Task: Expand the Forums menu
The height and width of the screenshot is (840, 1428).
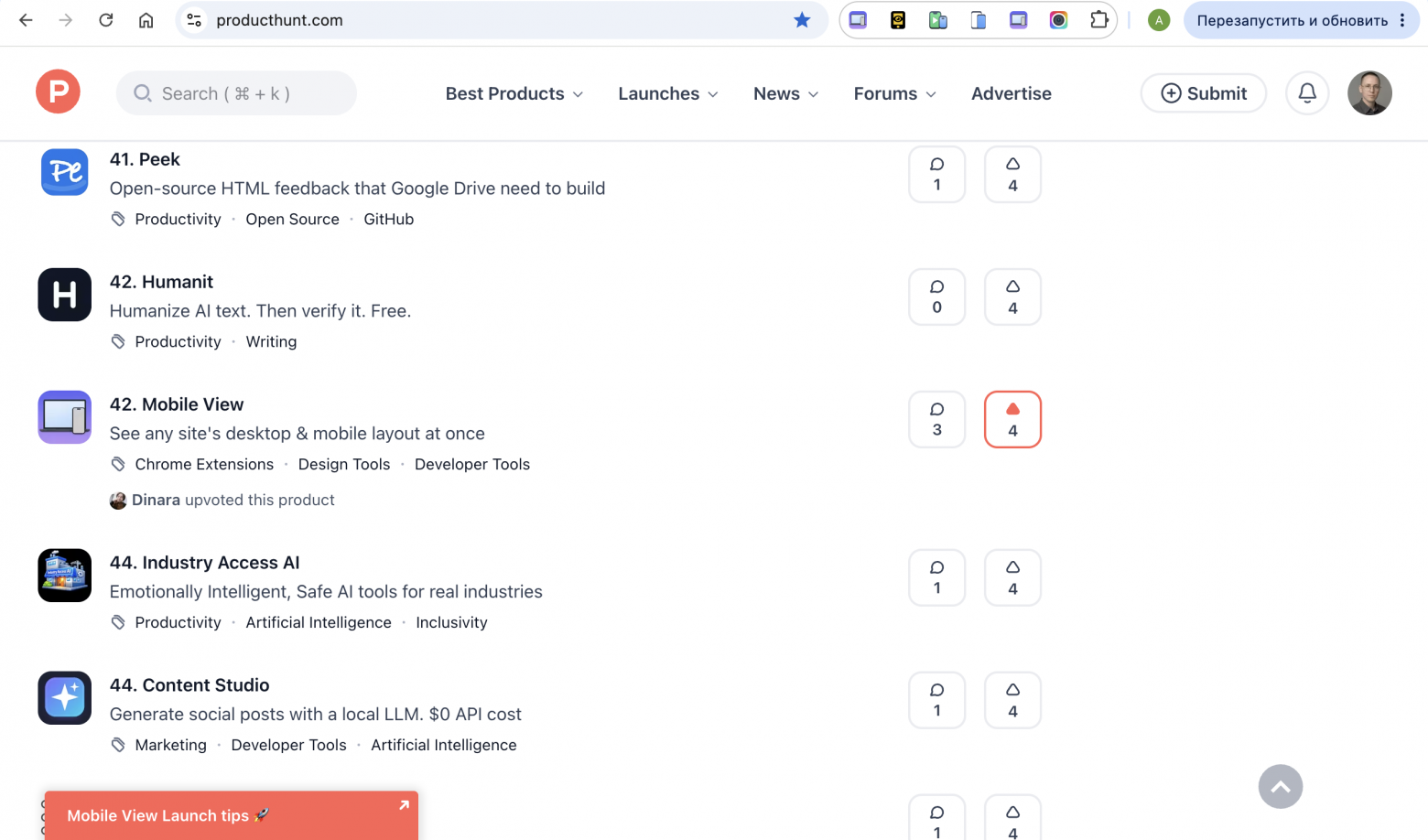Action: pos(894,93)
